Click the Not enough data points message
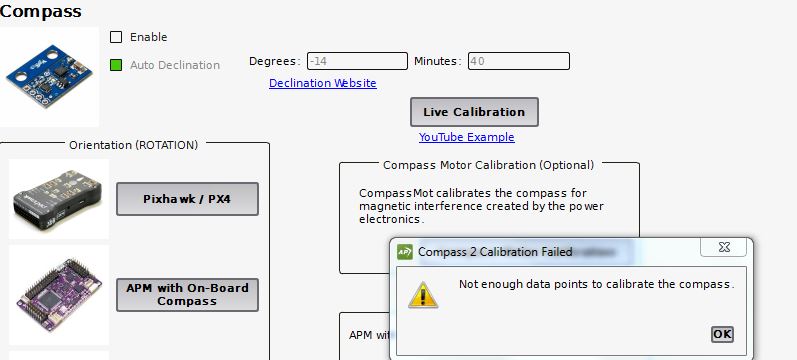The width and height of the screenshot is (797, 360). tap(597, 284)
